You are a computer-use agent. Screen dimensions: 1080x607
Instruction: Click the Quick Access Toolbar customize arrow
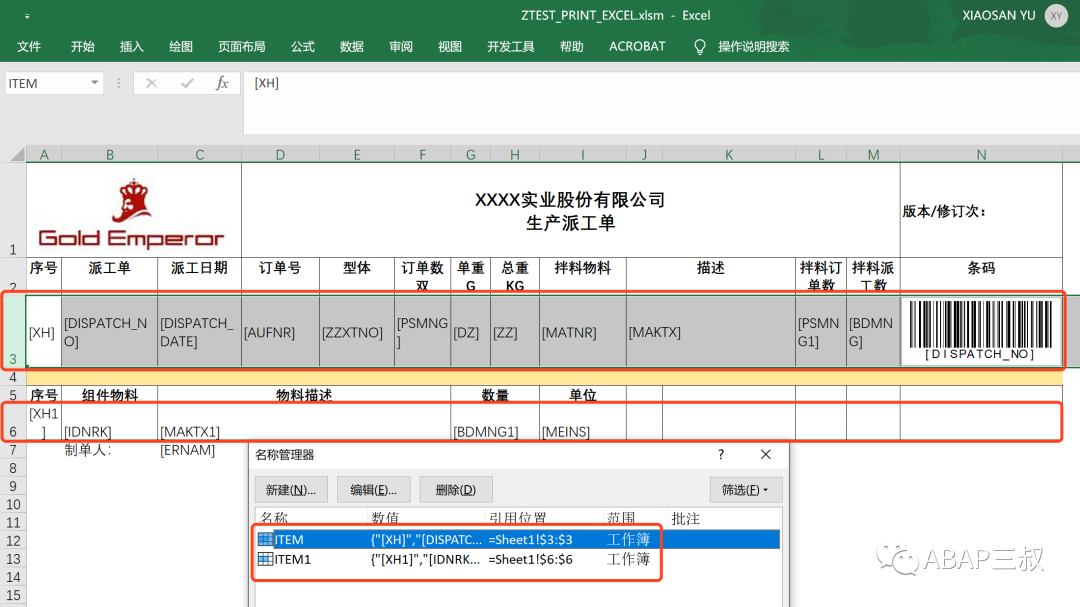(27, 16)
